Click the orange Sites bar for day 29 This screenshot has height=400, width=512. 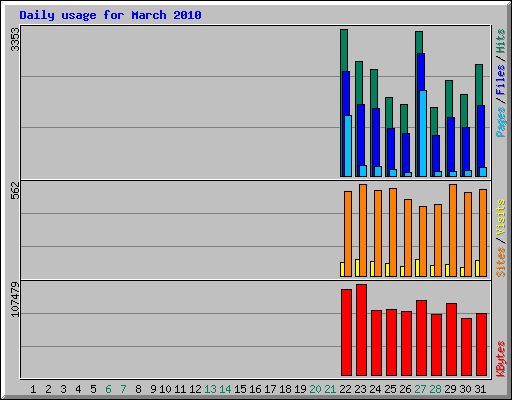453,230
